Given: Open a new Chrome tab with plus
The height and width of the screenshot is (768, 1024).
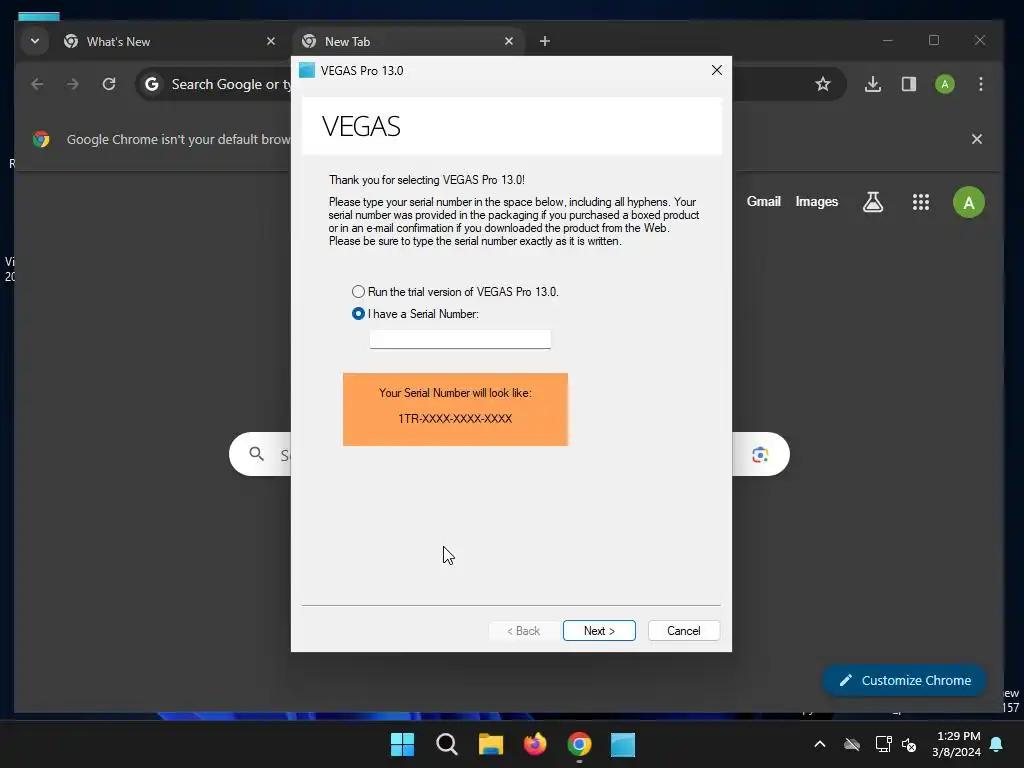Looking at the screenshot, I should 545,41.
